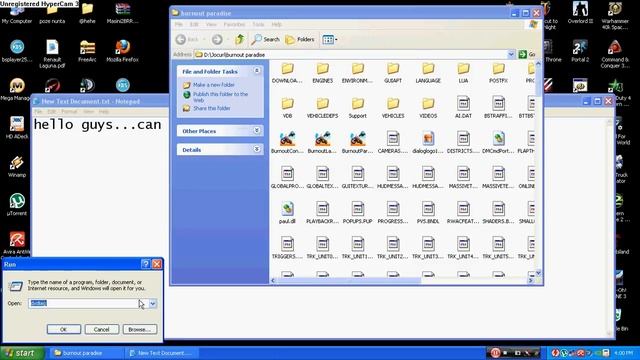Open Explorer File menu
This screenshot has width=640, height=360.
click(x=179, y=24)
